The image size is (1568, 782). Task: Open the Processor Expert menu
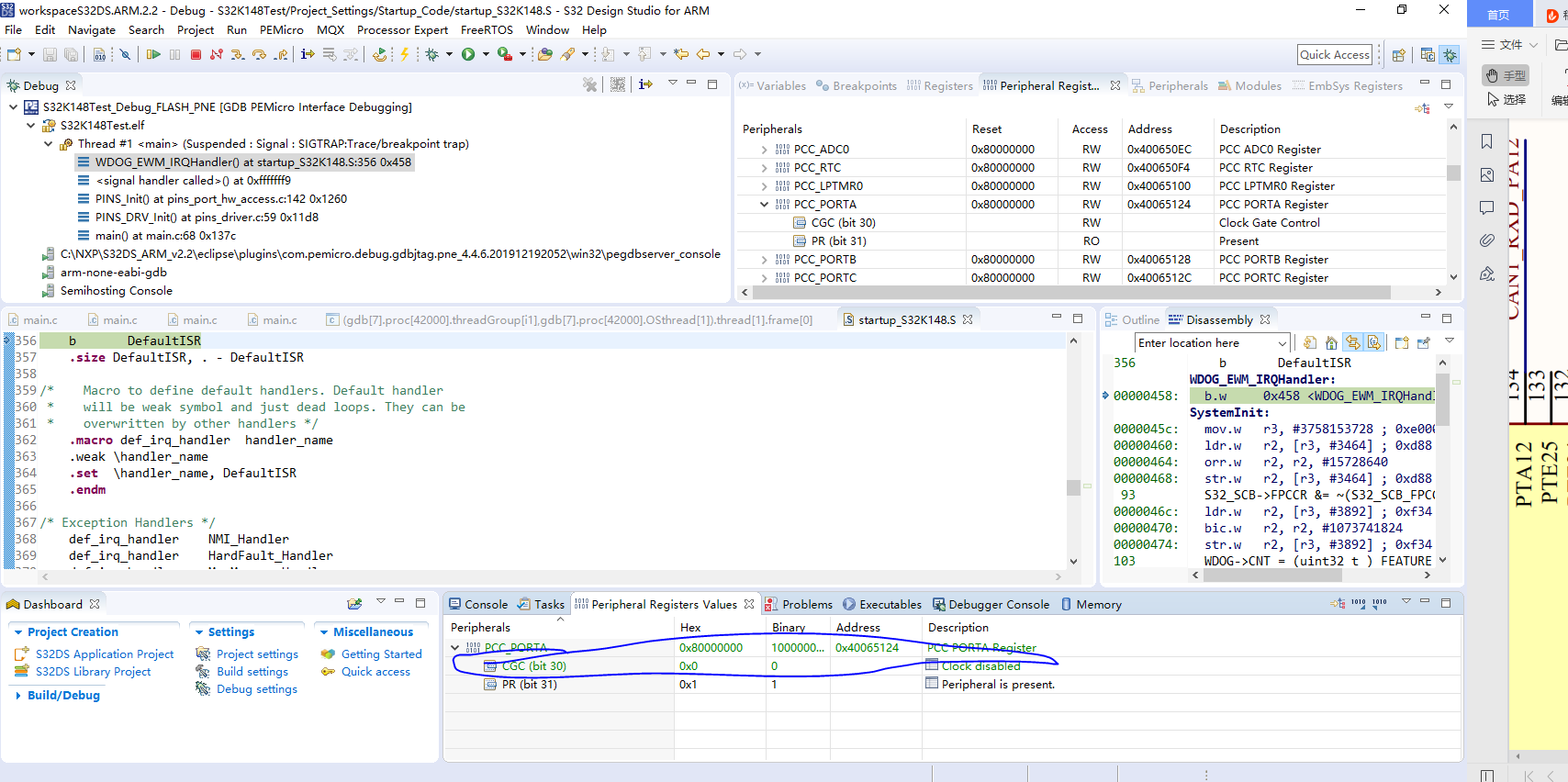402,29
